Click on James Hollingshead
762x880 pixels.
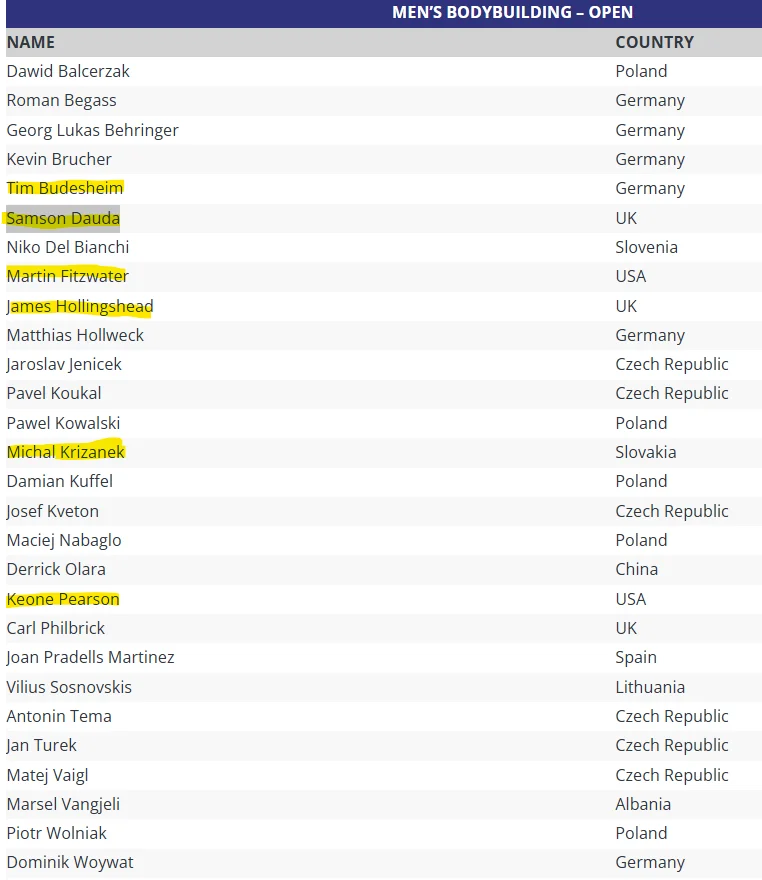80,306
